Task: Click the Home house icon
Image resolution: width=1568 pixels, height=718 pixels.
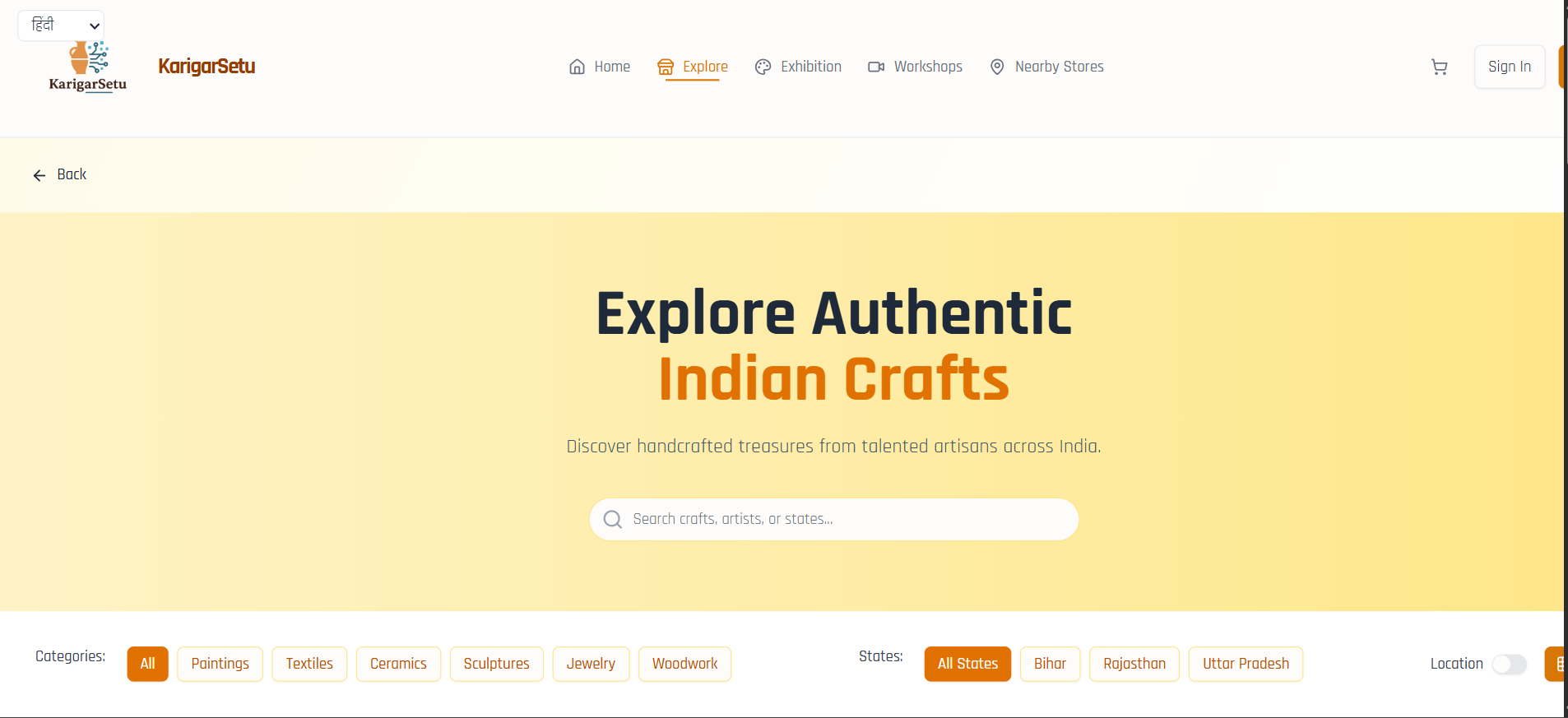Action: (x=578, y=67)
